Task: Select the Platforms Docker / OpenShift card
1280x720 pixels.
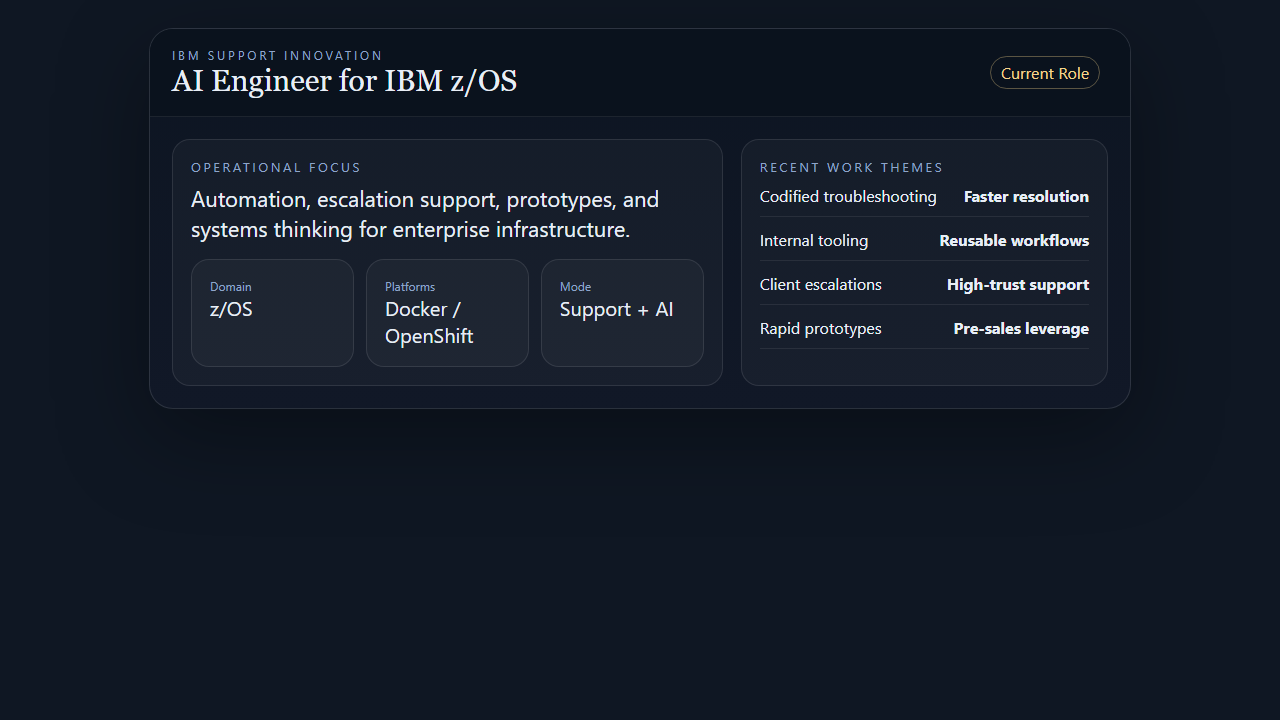Action: pos(447,312)
